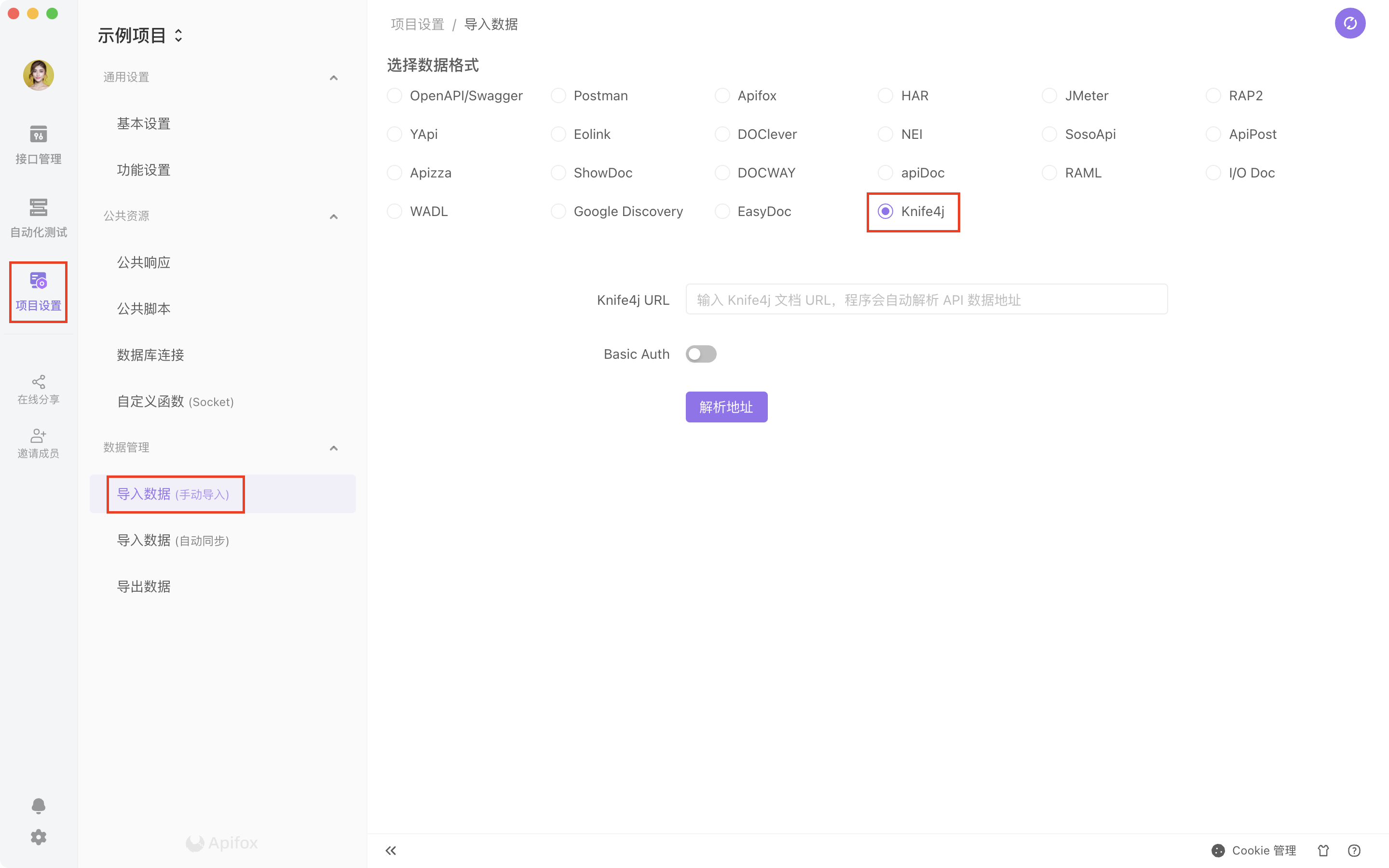The image size is (1389, 868).
Task: Open the 自动化测试 sidebar icon
Action: (x=38, y=217)
